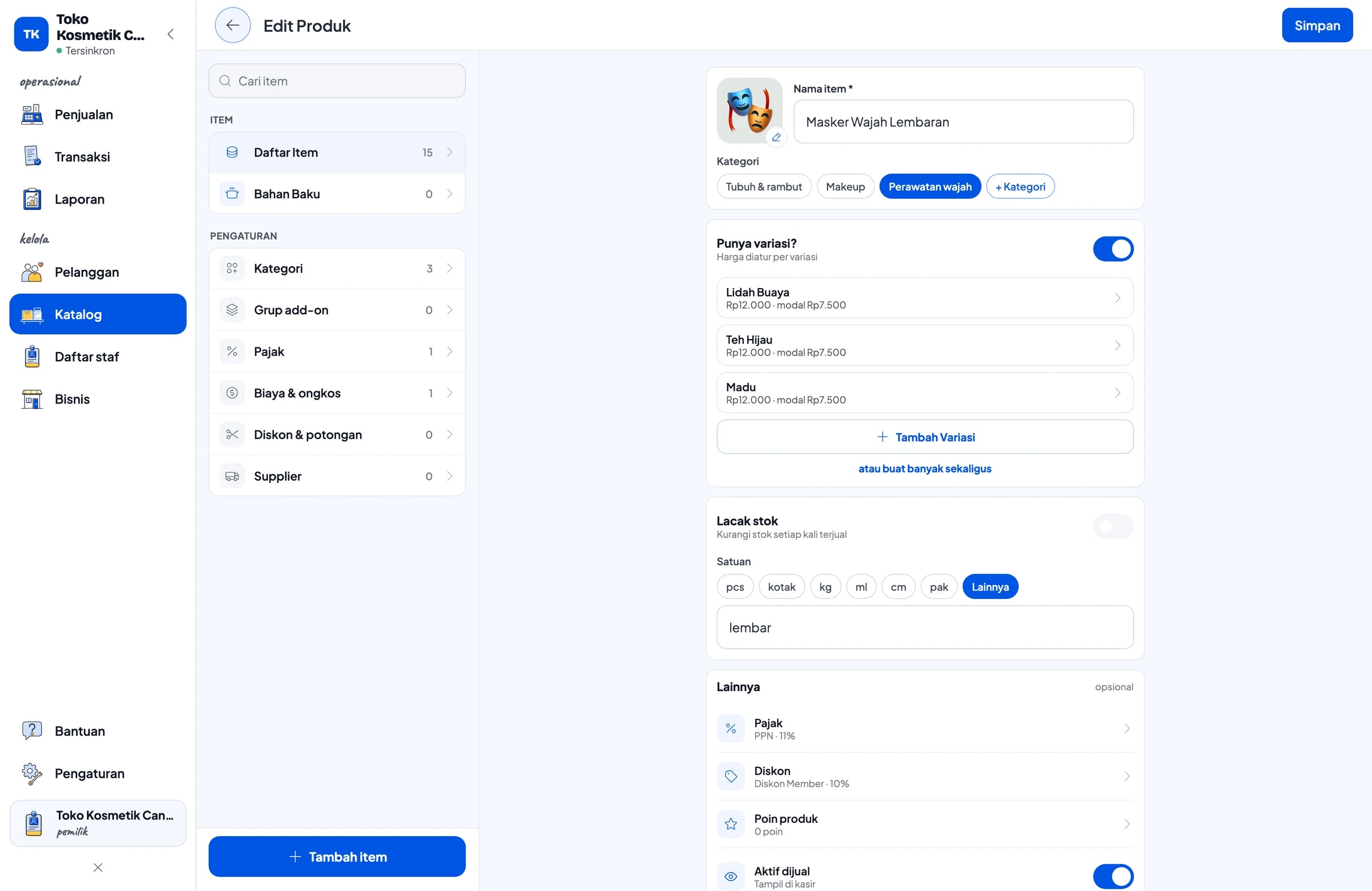Expand the Teh Hijau variation row

point(924,345)
